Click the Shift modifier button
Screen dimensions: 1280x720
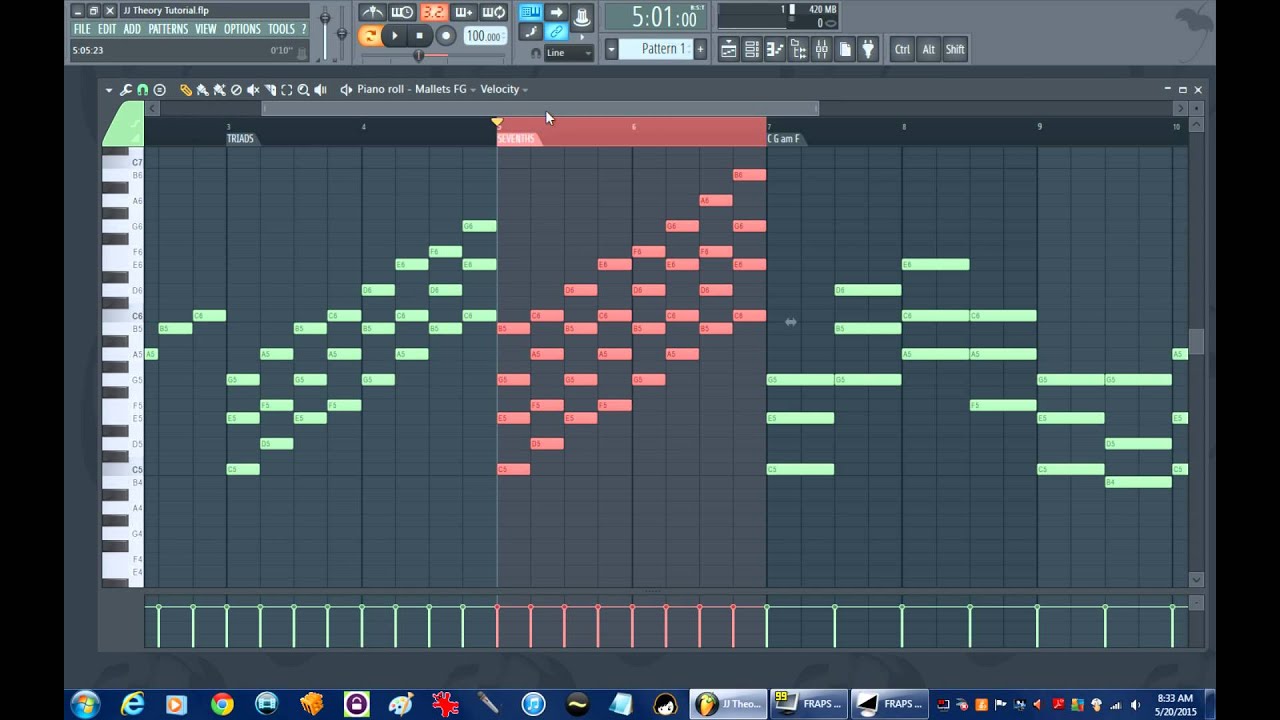[955, 49]
